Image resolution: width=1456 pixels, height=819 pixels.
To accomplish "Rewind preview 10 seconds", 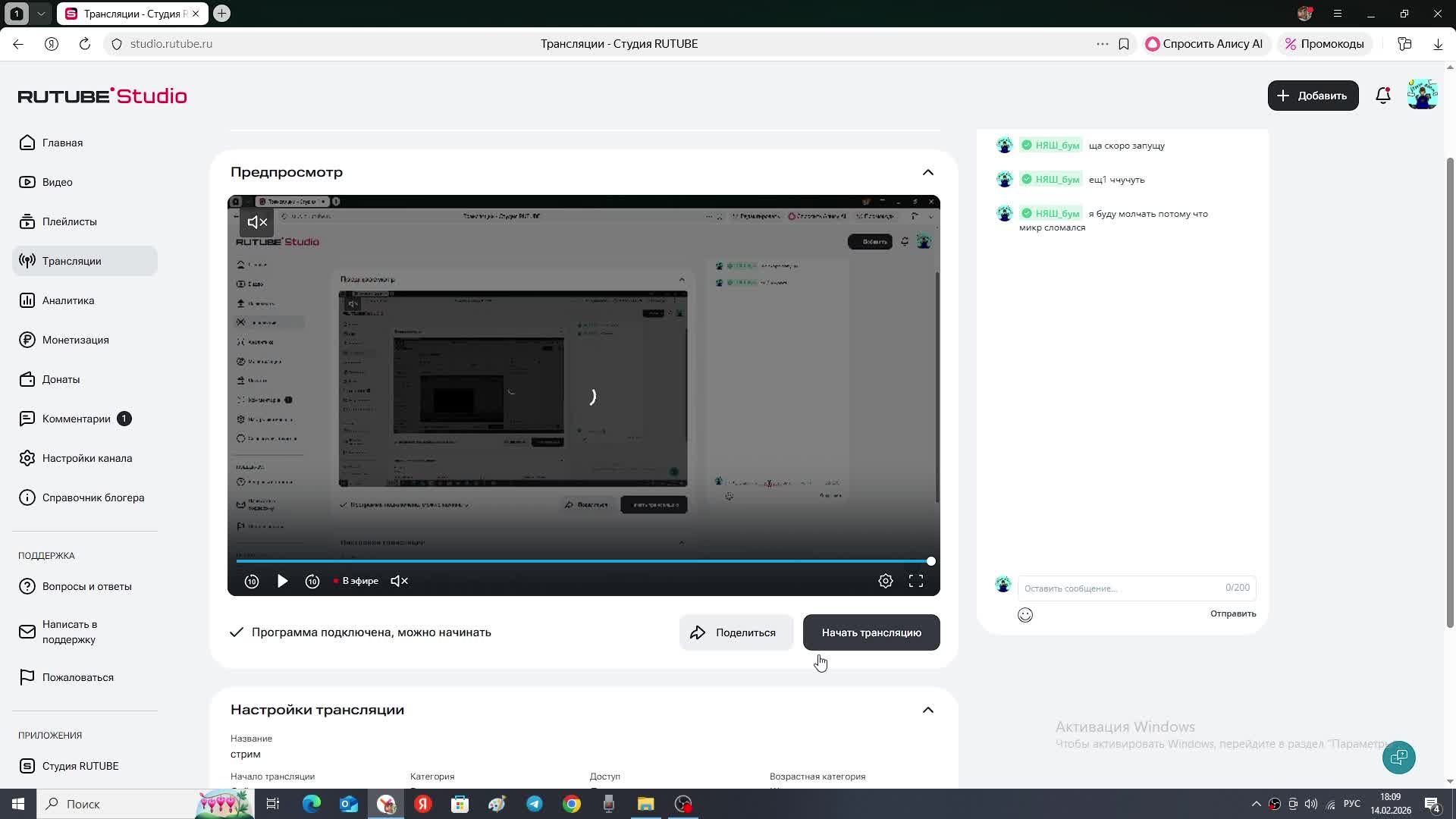I will tap(252, 581).
